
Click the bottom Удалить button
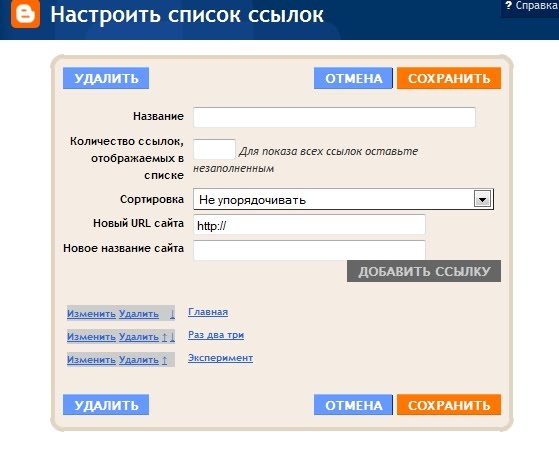[106, 405]
